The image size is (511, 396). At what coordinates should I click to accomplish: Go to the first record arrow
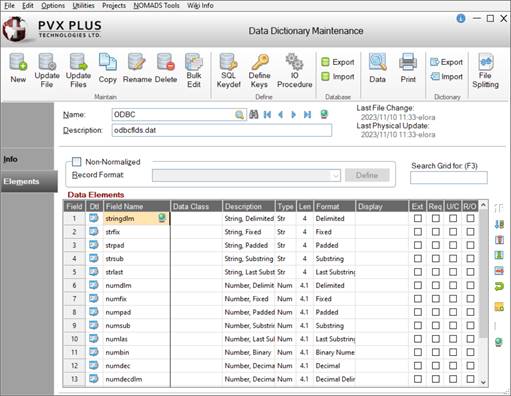(x=267, y=115)
